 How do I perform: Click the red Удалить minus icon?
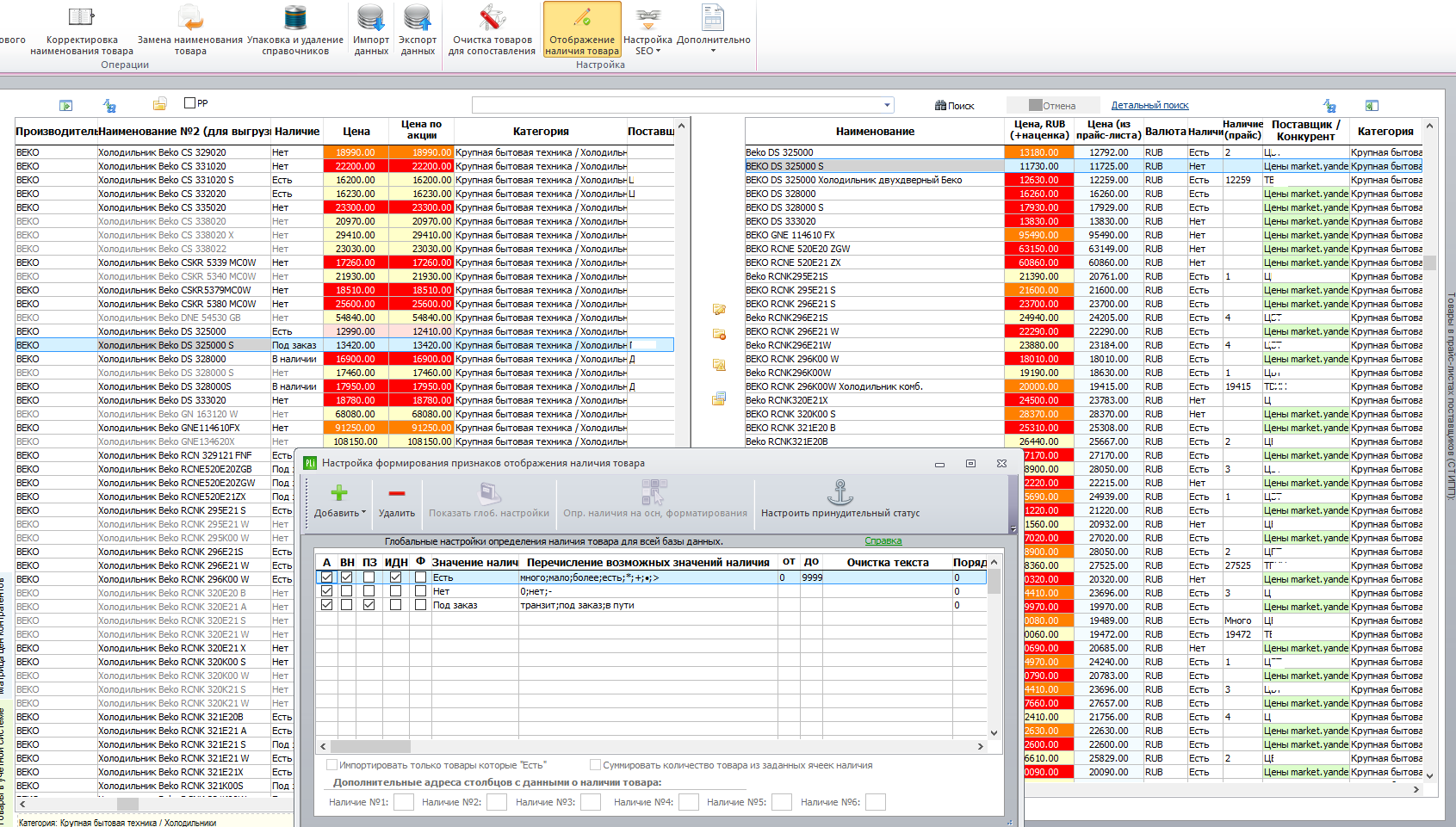pos(397,493)
